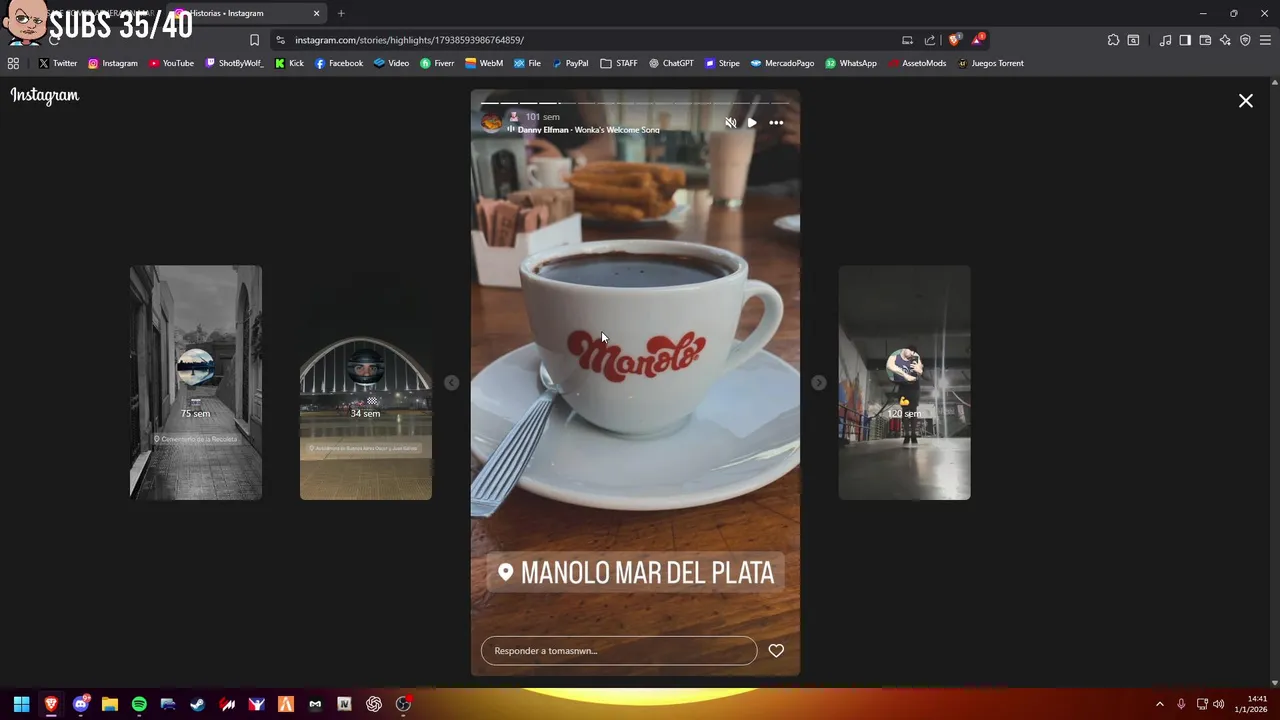
Task: Expand the STAFF bookmarks folder
Action: click(x=619, y=63)
